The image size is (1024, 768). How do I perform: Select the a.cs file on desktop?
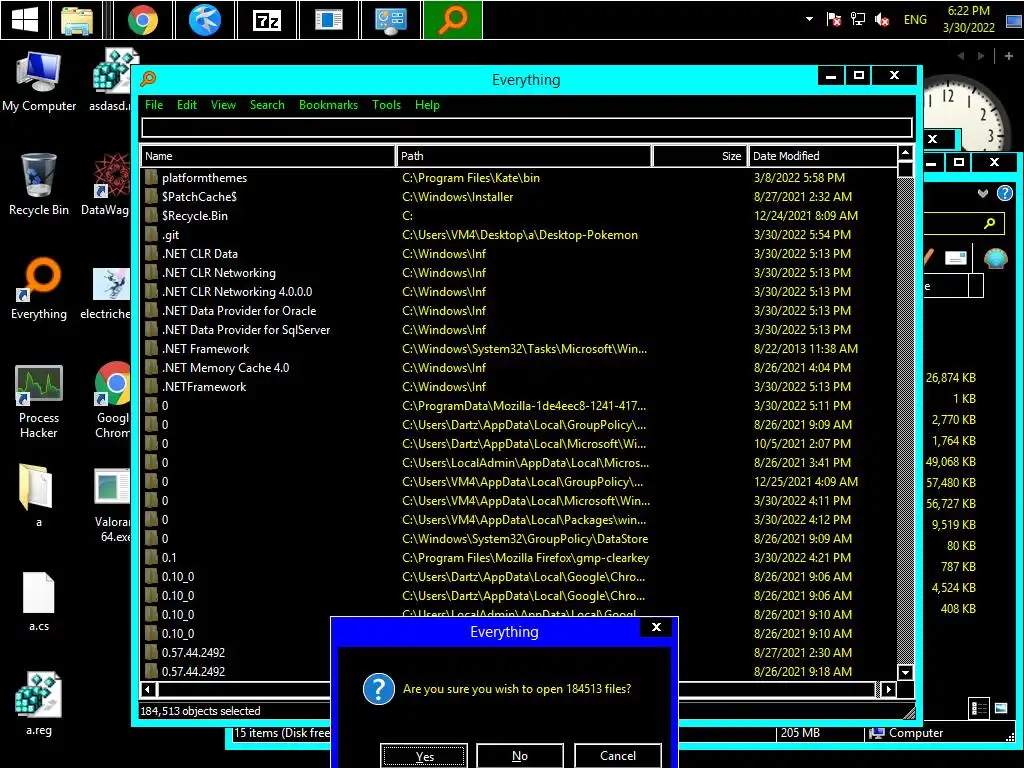(x=39, y=601)
